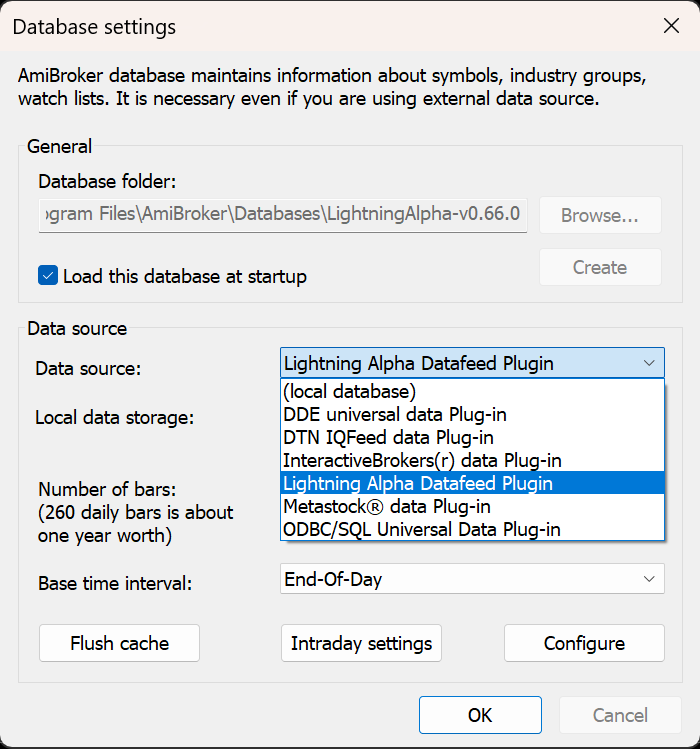Collapse the Data source dropdown
The width and height of the screenshot is (700, 749).
point(472,363)
